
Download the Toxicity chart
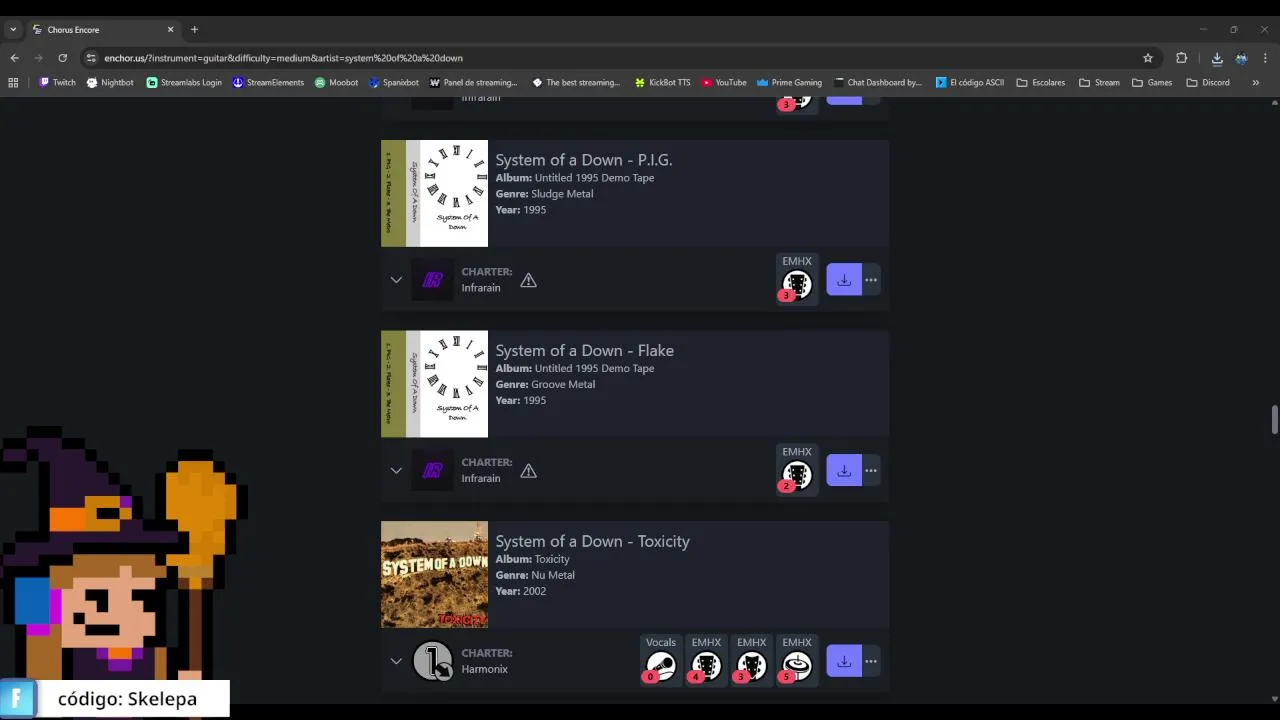(844, 661)
